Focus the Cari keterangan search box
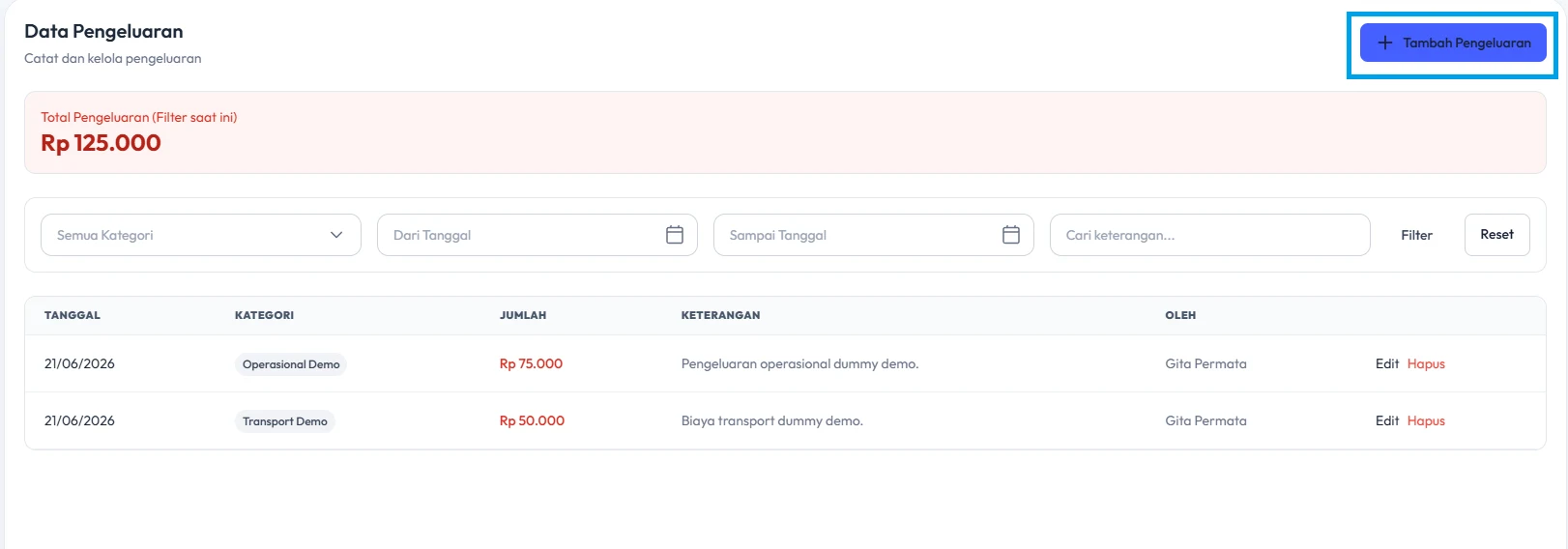Screen dimensions: 1568x549 click(1210, 235)
